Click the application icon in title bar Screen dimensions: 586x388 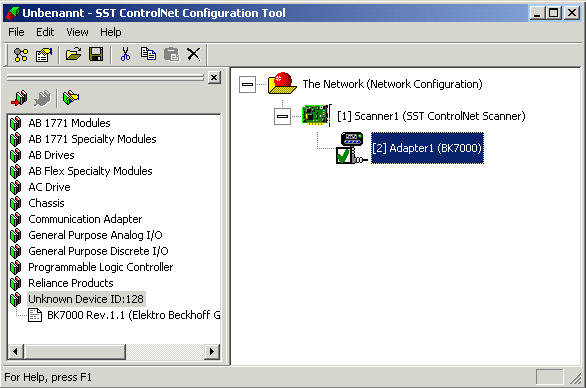[12, 13]
